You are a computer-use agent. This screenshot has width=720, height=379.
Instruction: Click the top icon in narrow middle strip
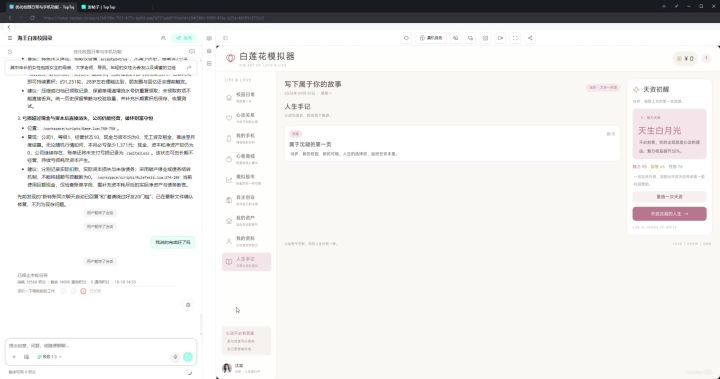coord(209,38)
